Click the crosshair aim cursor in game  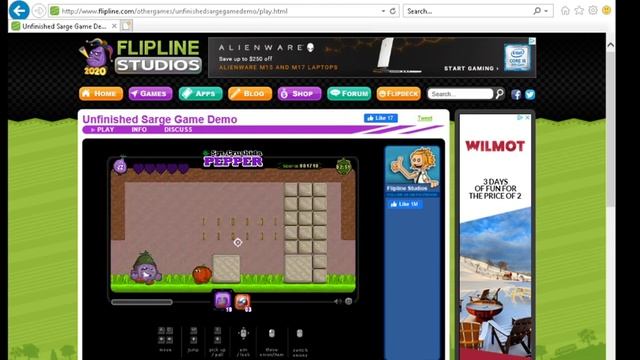(238, 243)
